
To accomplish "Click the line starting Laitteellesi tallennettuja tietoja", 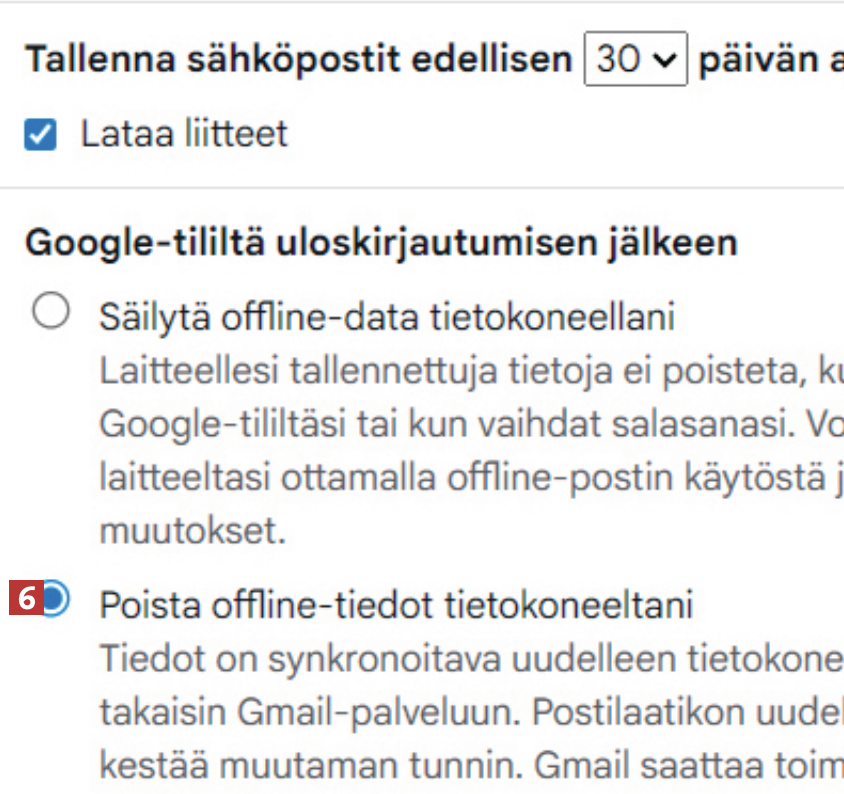I will [x=470, y=373].
